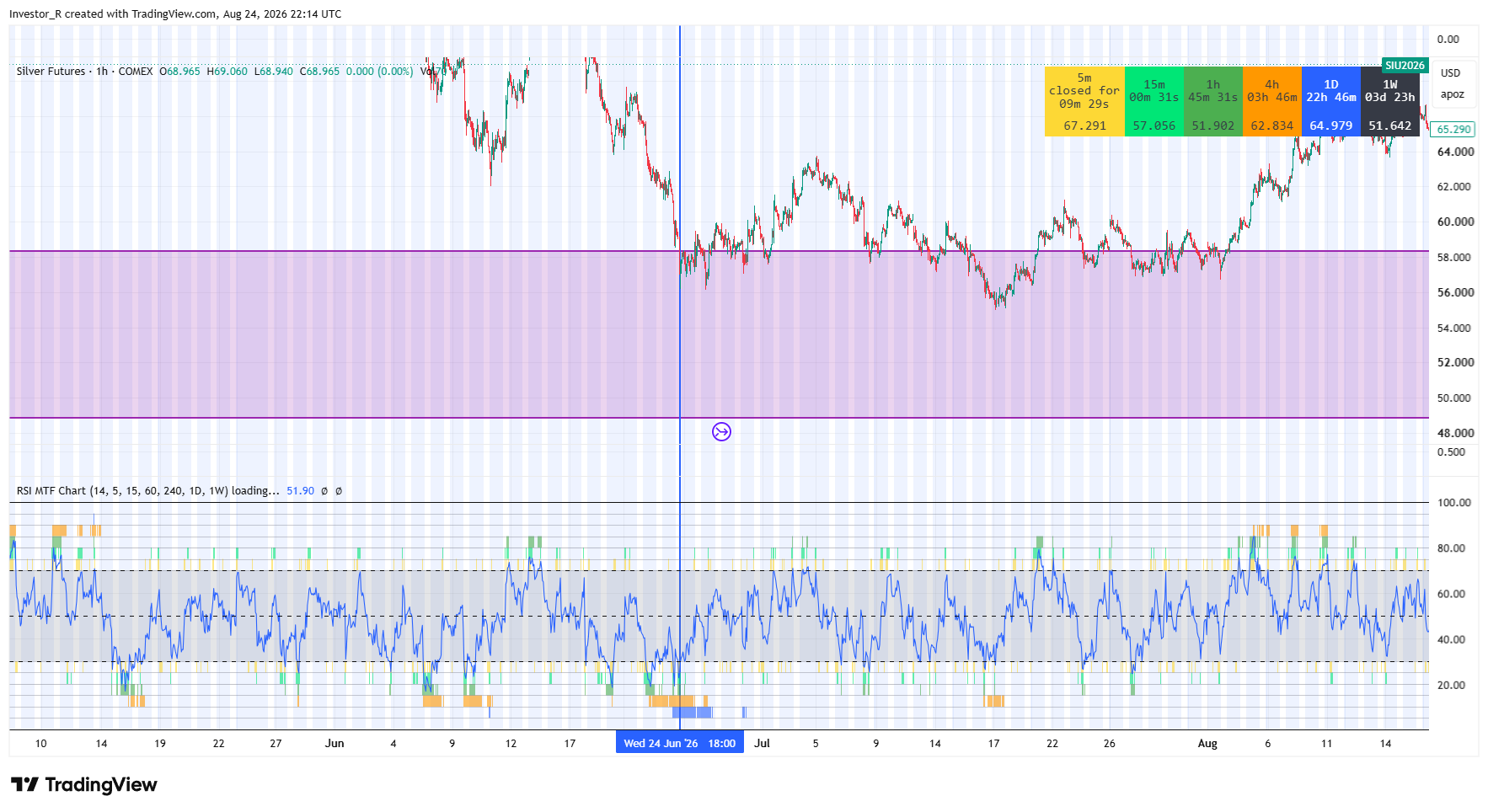The width and height of the screenshot is (1488, 812).
Task: Select the 1W dark timeframe cell
Action: click(1390, 101)
